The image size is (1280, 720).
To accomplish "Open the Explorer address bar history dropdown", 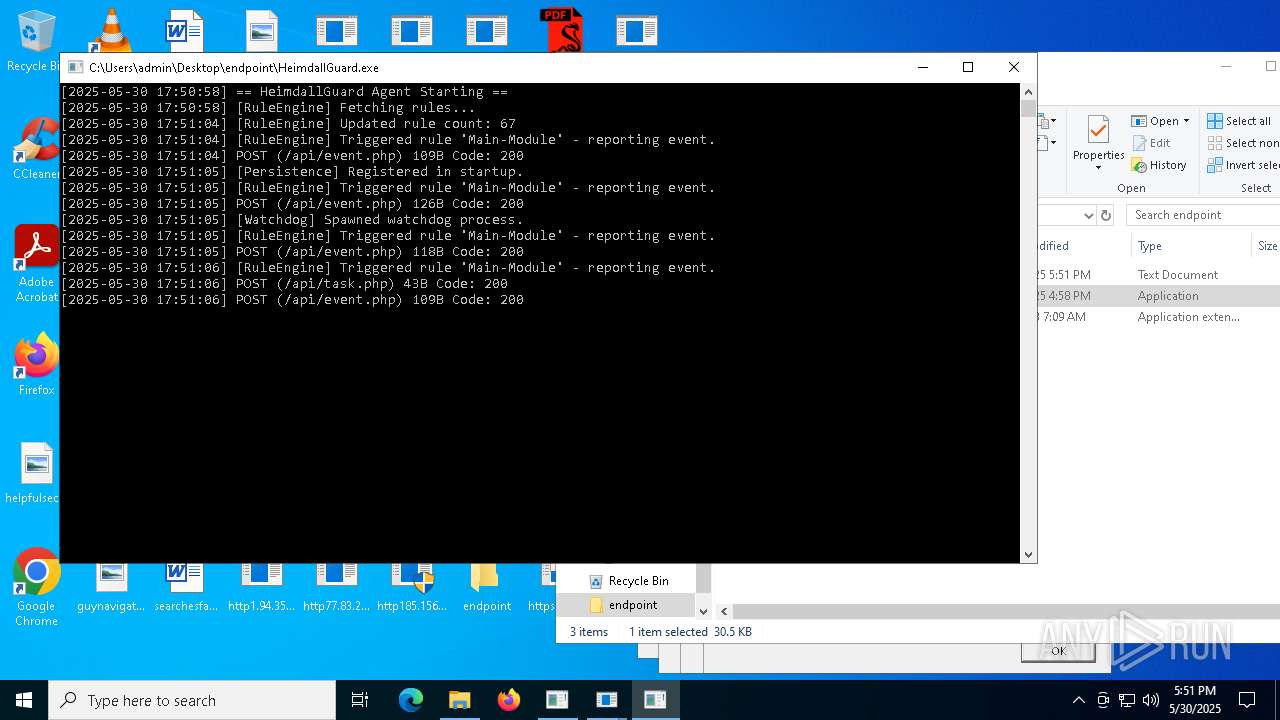I will click(1088, 215).
